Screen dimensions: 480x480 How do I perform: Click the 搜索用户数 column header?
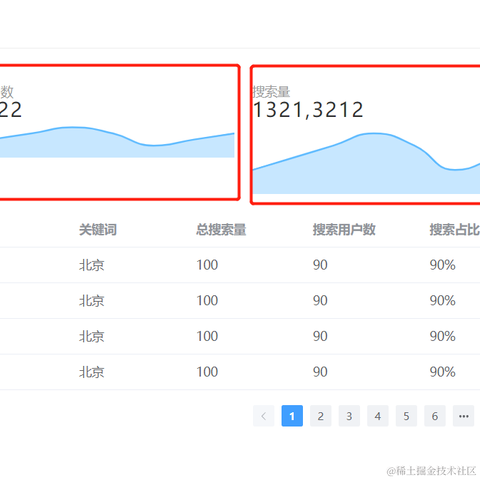pyautogui.click(x=344, y=230)
